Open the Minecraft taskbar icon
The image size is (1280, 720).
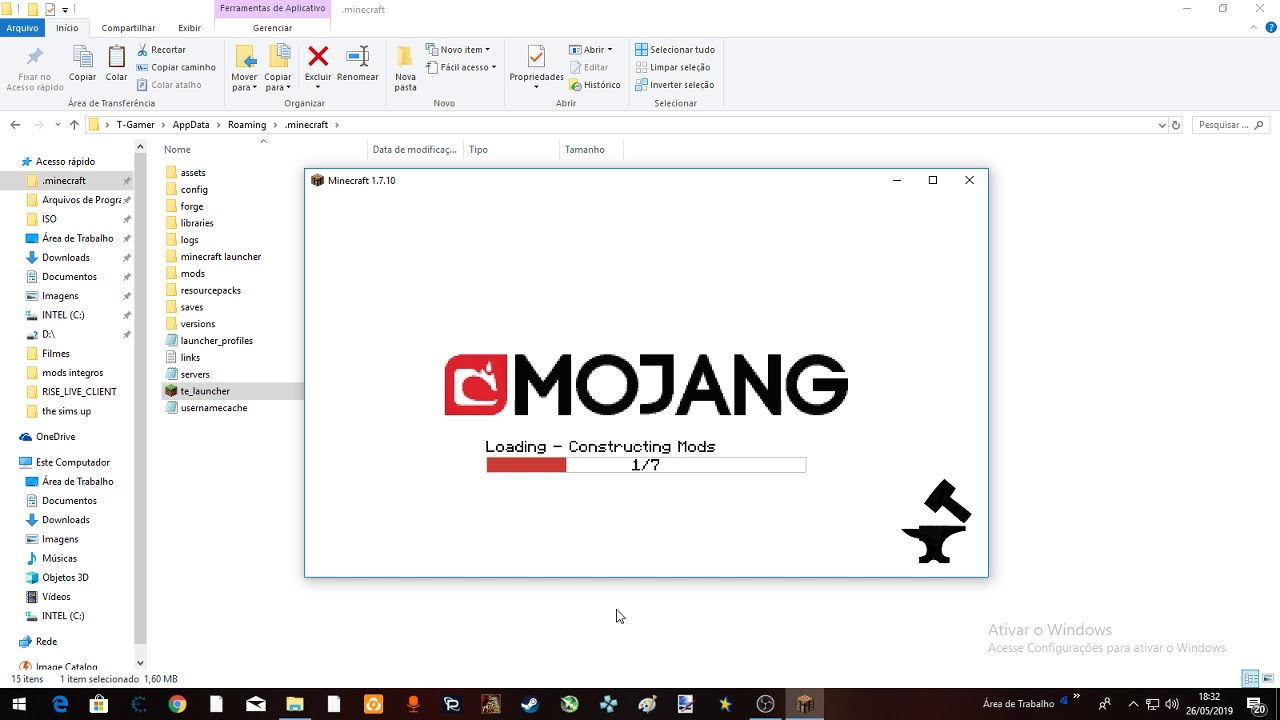(805, 704)
